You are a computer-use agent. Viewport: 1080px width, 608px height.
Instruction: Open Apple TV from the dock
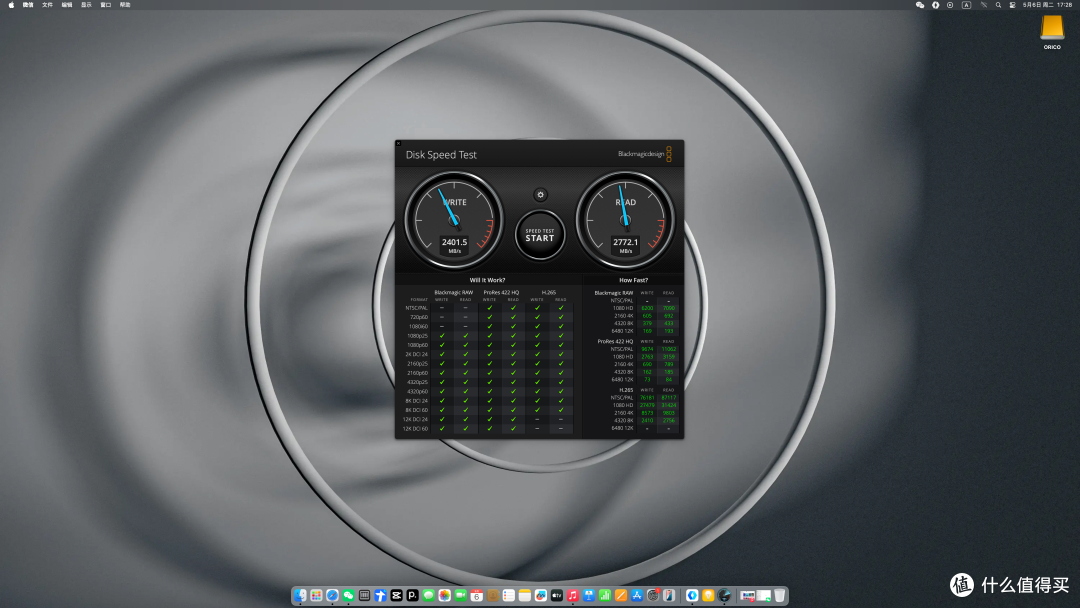(557, 595)
